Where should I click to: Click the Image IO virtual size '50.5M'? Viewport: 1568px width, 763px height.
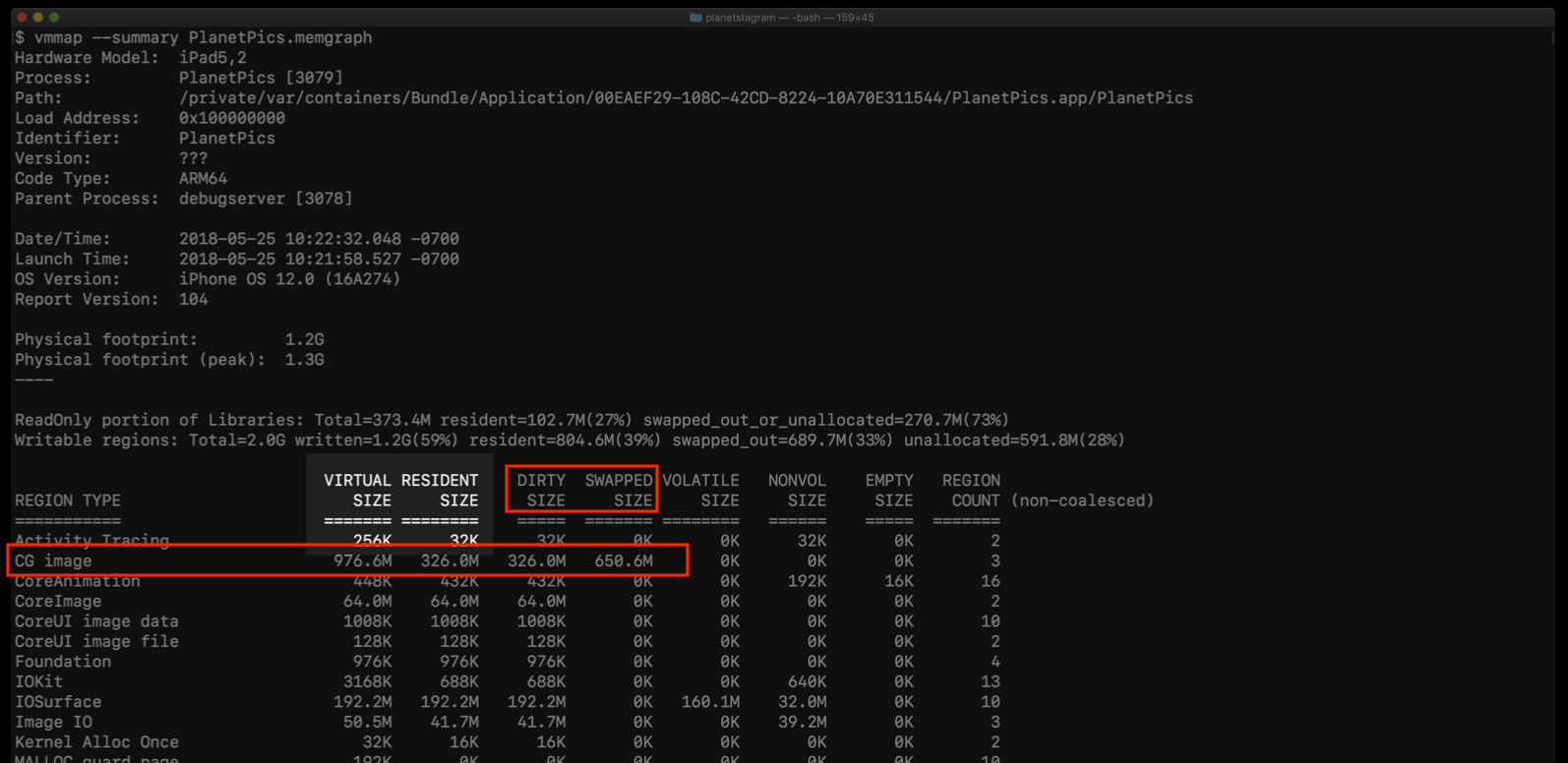tap(367, 723)
